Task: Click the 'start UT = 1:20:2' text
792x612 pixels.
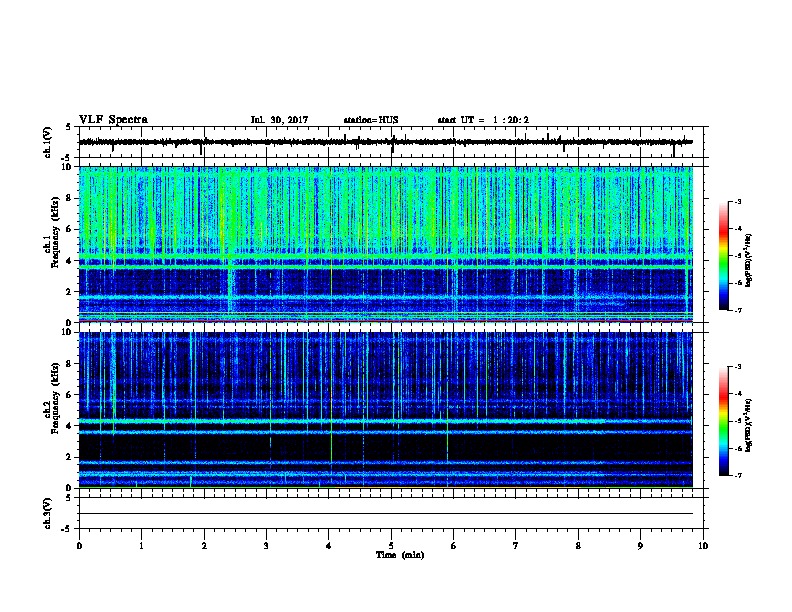Action: [483, 120]
